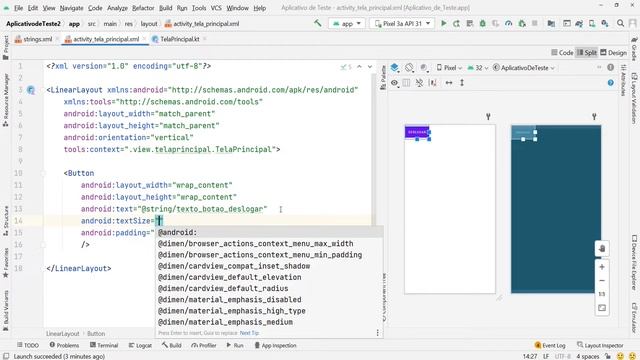Open the Event Log
This screenshot has height=360, width=640.
(550, 345)
